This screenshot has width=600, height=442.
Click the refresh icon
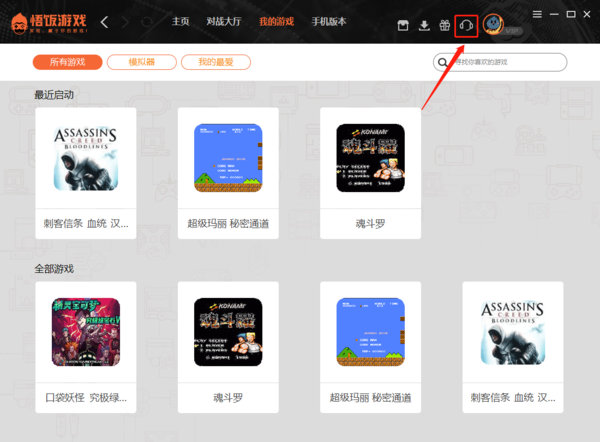coord(147,22)
